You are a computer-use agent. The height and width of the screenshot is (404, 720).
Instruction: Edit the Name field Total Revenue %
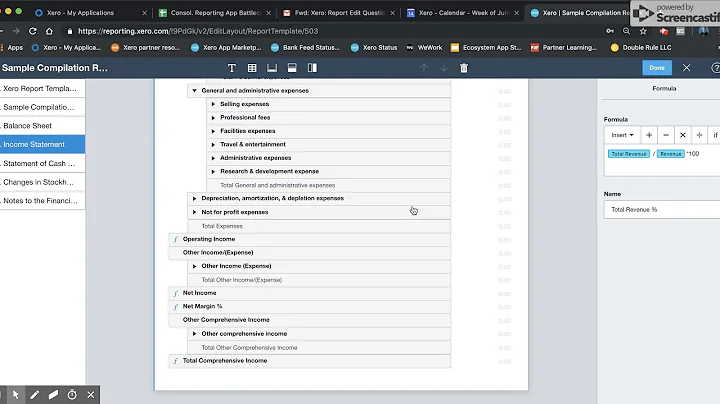click(662, 209)
